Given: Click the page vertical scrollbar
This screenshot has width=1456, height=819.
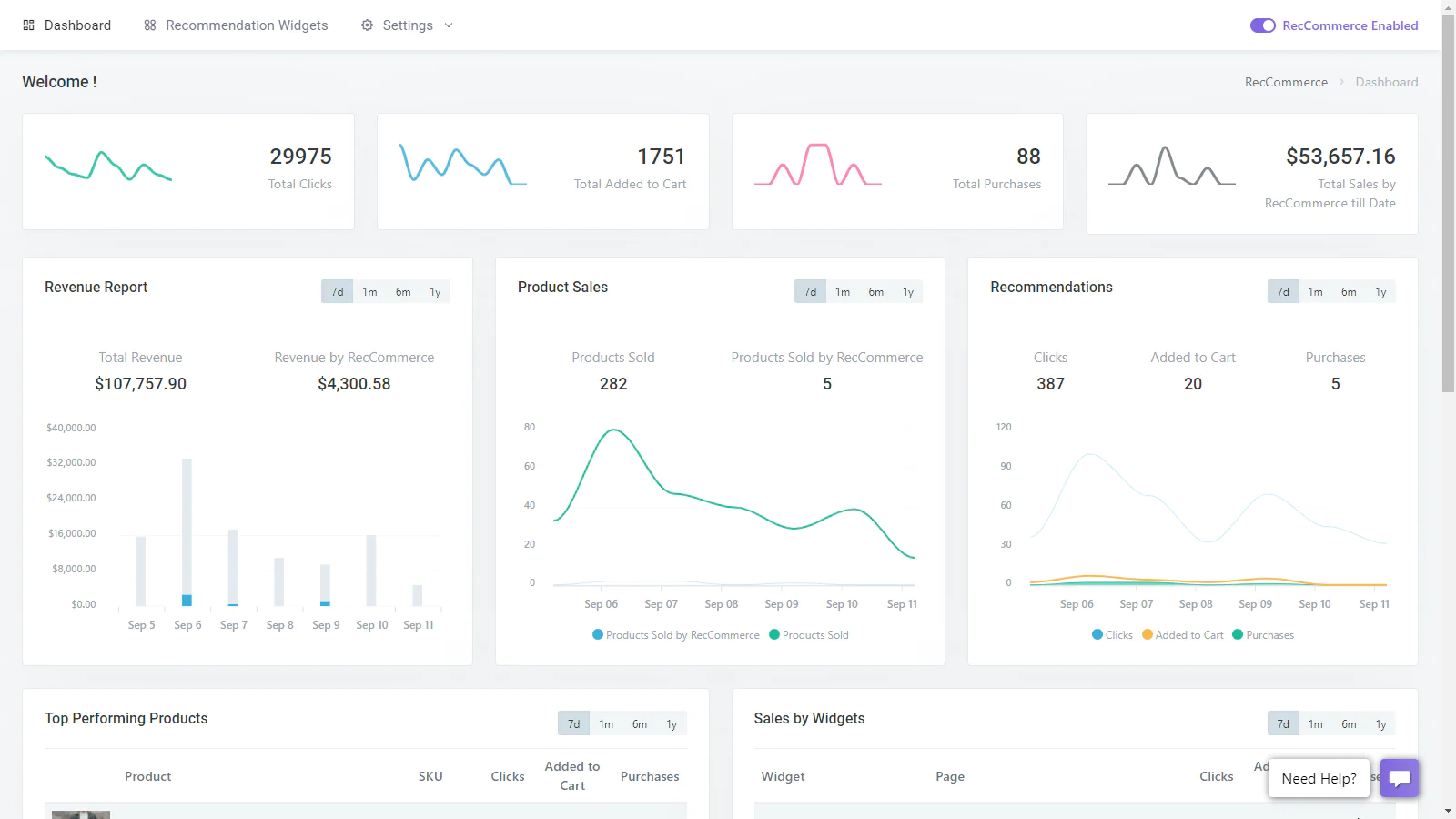Looking at the screenshot, I should pyautogui.click(x=1448, y=227).
